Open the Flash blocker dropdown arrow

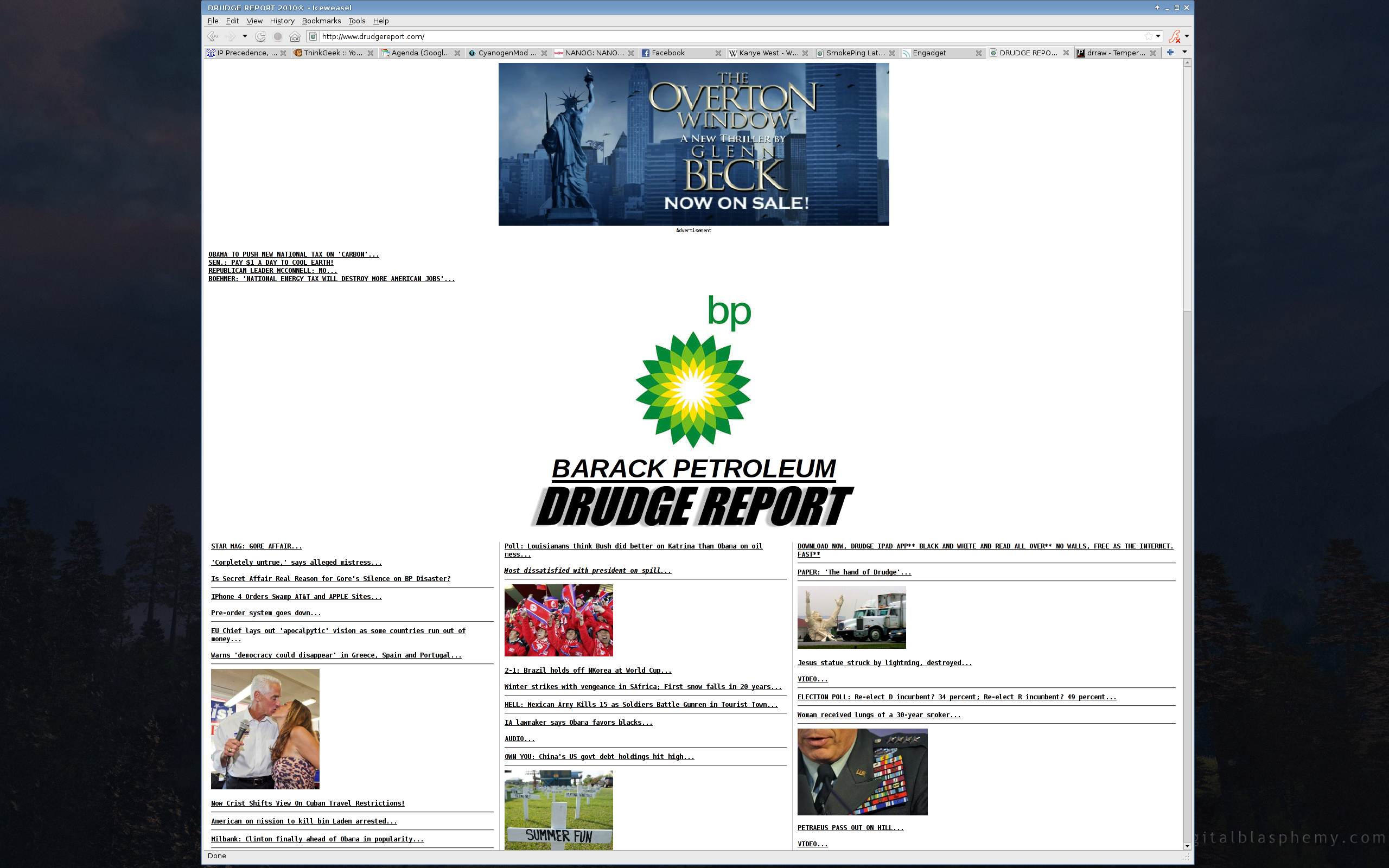(x=1187, y=36)
